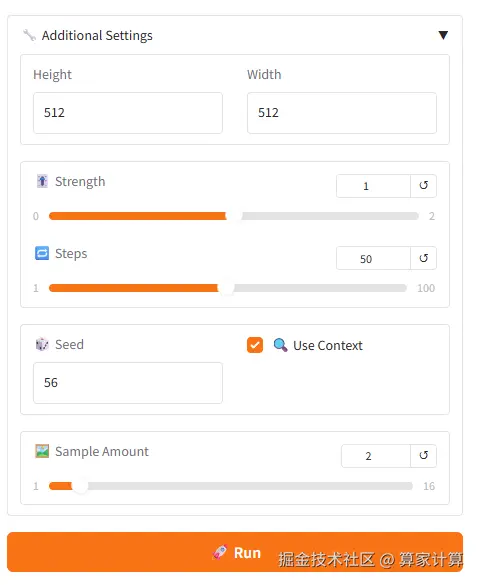Viewport: 480px width, 585px height.
Task: Click the Seed input showing 56
Action: pos(128,383)
